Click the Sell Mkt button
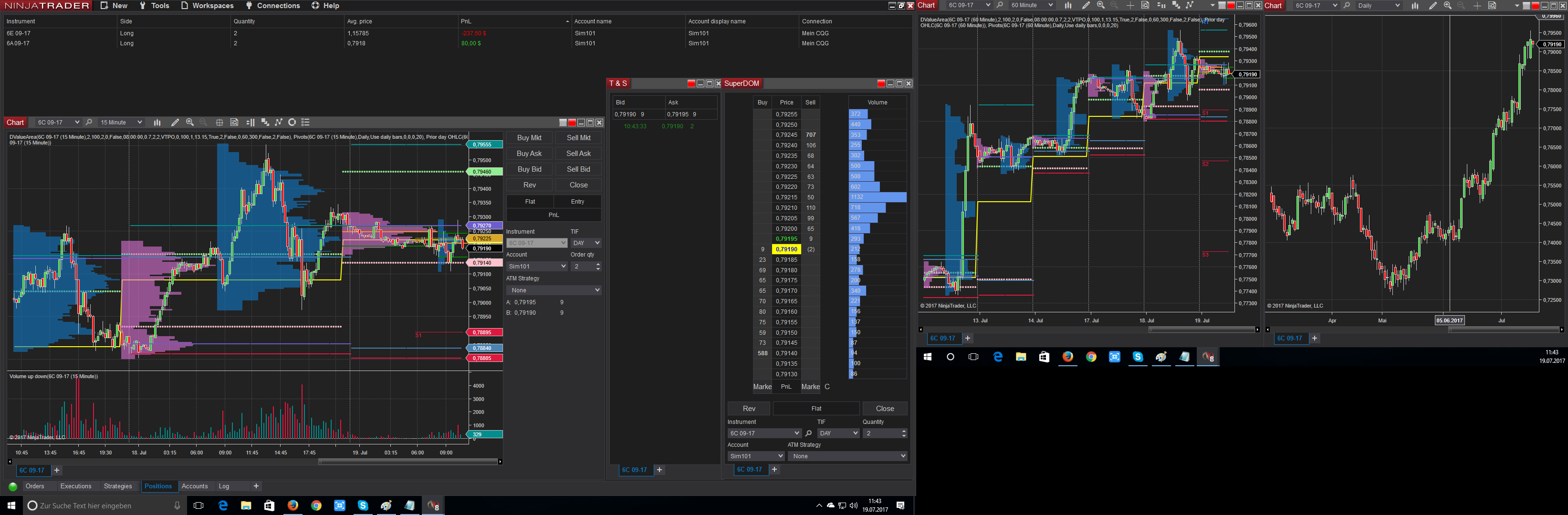Viewport: 1568px width, 515px height. coord(578,138)
